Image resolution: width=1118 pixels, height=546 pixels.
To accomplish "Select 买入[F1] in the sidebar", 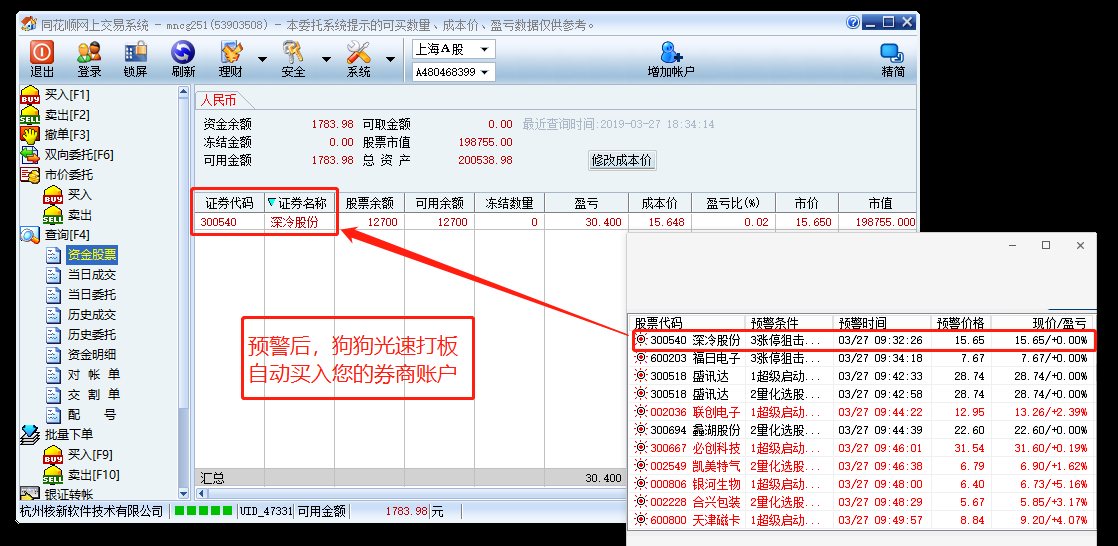I will coord(56,95).
